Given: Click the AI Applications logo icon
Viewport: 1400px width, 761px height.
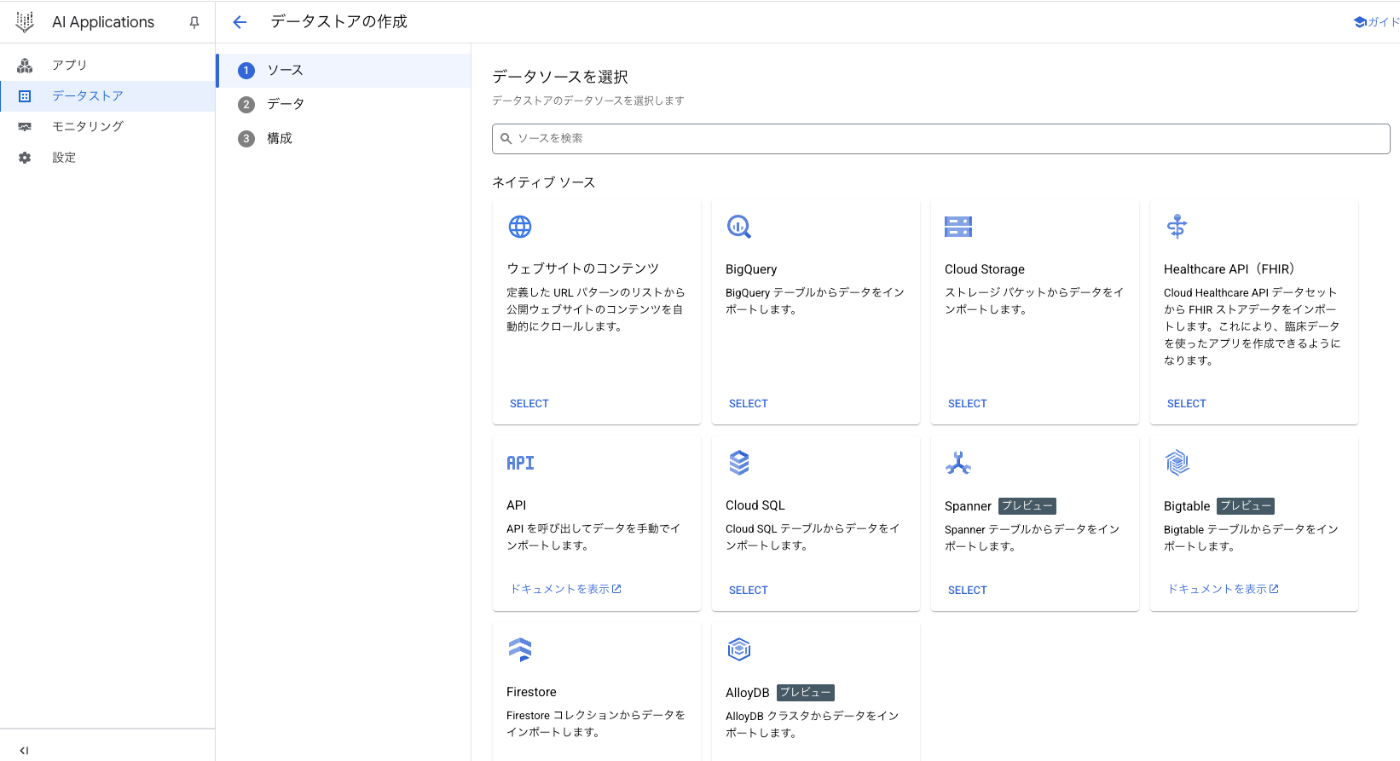Looking at the screenshot, I should pos(24,22).
